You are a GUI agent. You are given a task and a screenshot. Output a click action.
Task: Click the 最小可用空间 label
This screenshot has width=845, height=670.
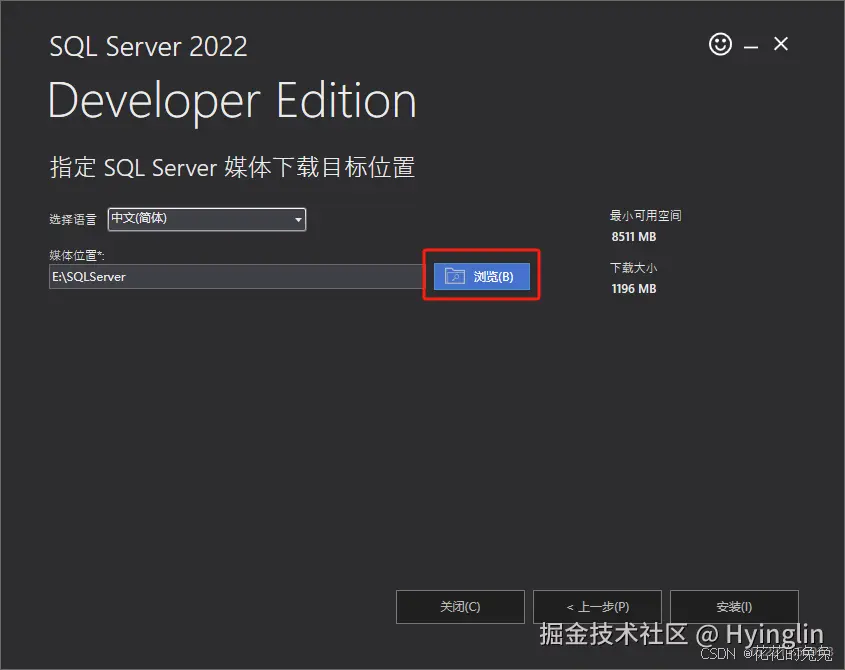click(x=646, y=216)
